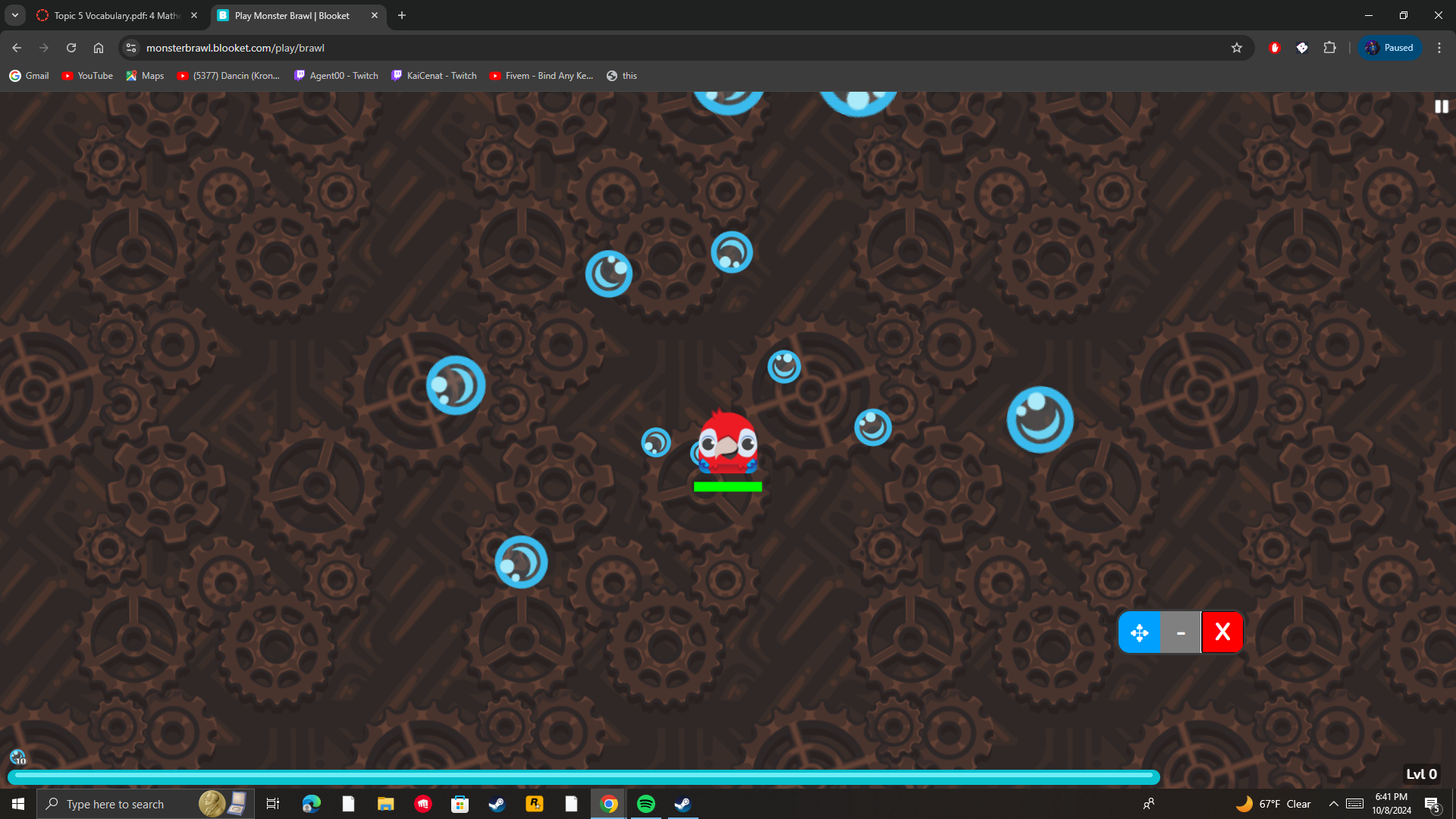Close the Play Monster Brawl tab
1456x819 pixels.
375,15
